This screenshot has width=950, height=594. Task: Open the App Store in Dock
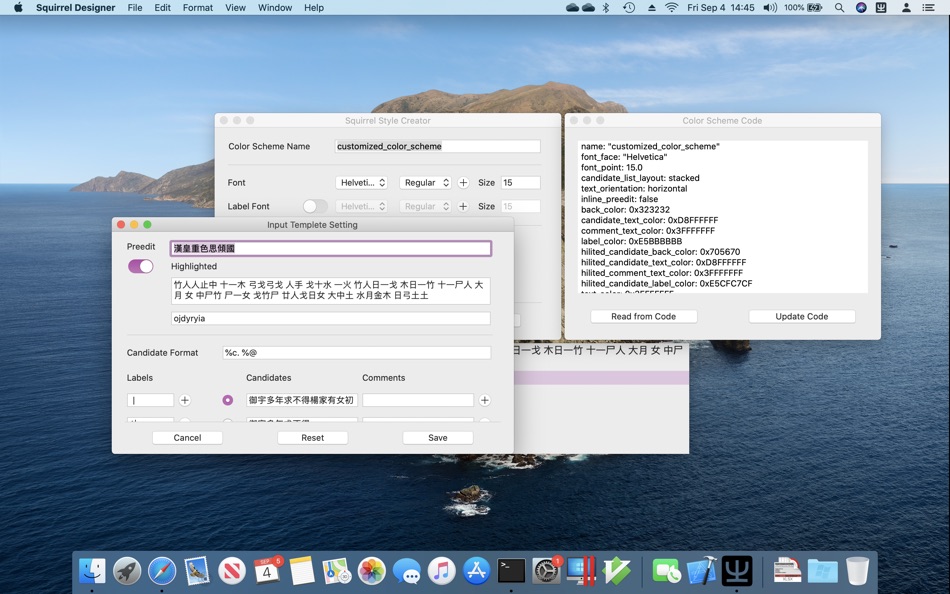tap(476, 570)
